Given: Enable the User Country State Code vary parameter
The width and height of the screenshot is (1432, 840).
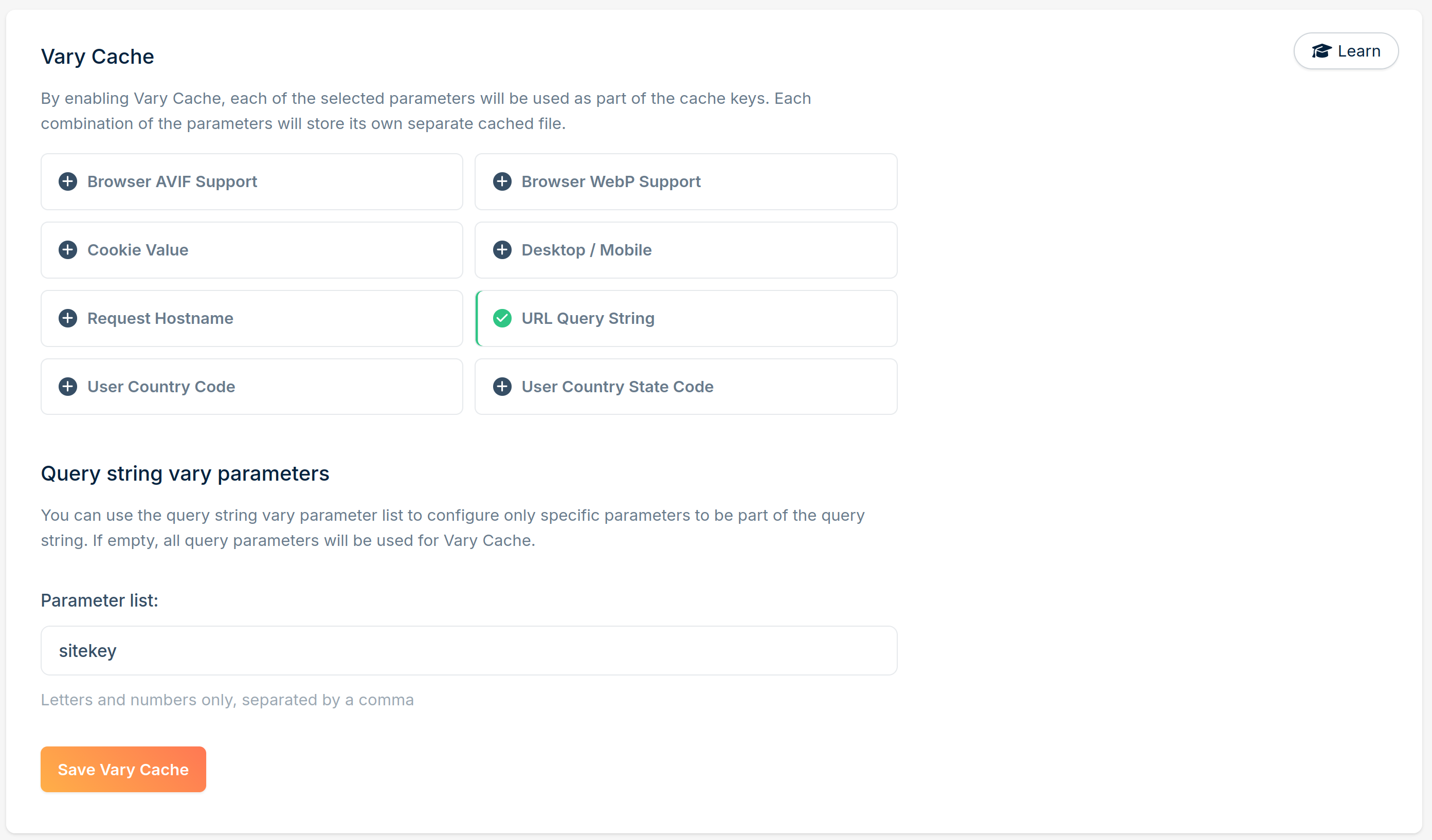Looking at the screenshot, I should [x=686, y=386].
